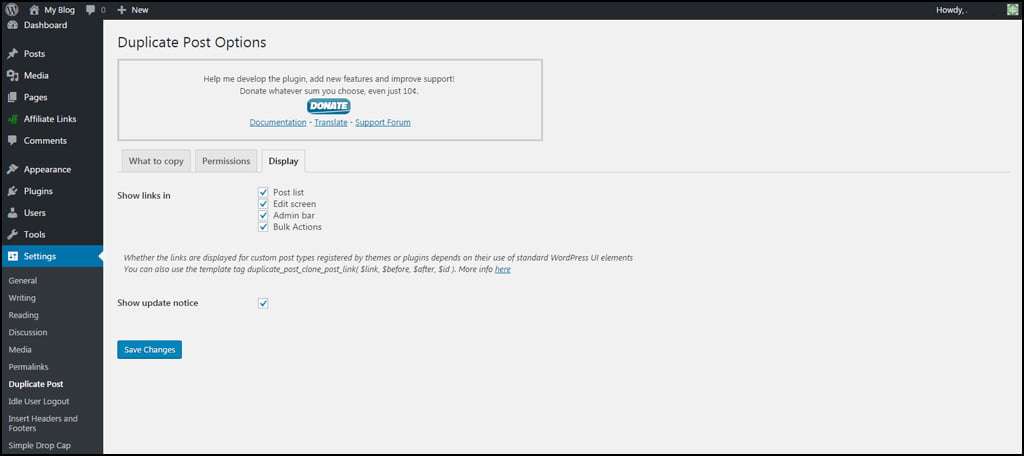
Task: Open the Appearance menu label
Action: [48, 169]
